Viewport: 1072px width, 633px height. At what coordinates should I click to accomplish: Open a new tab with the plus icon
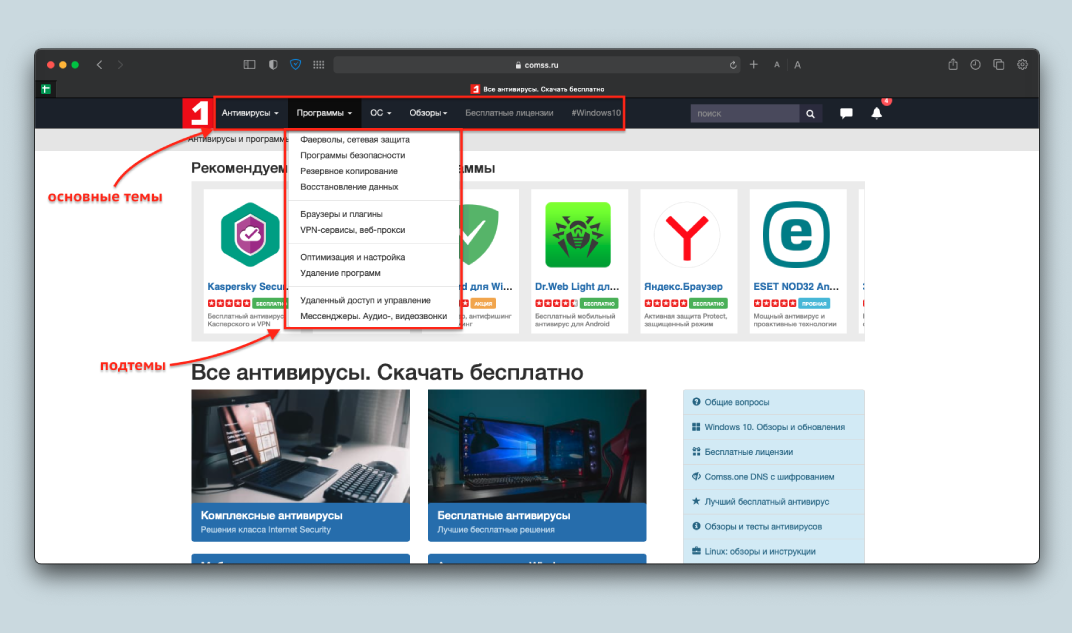[753, 65]
